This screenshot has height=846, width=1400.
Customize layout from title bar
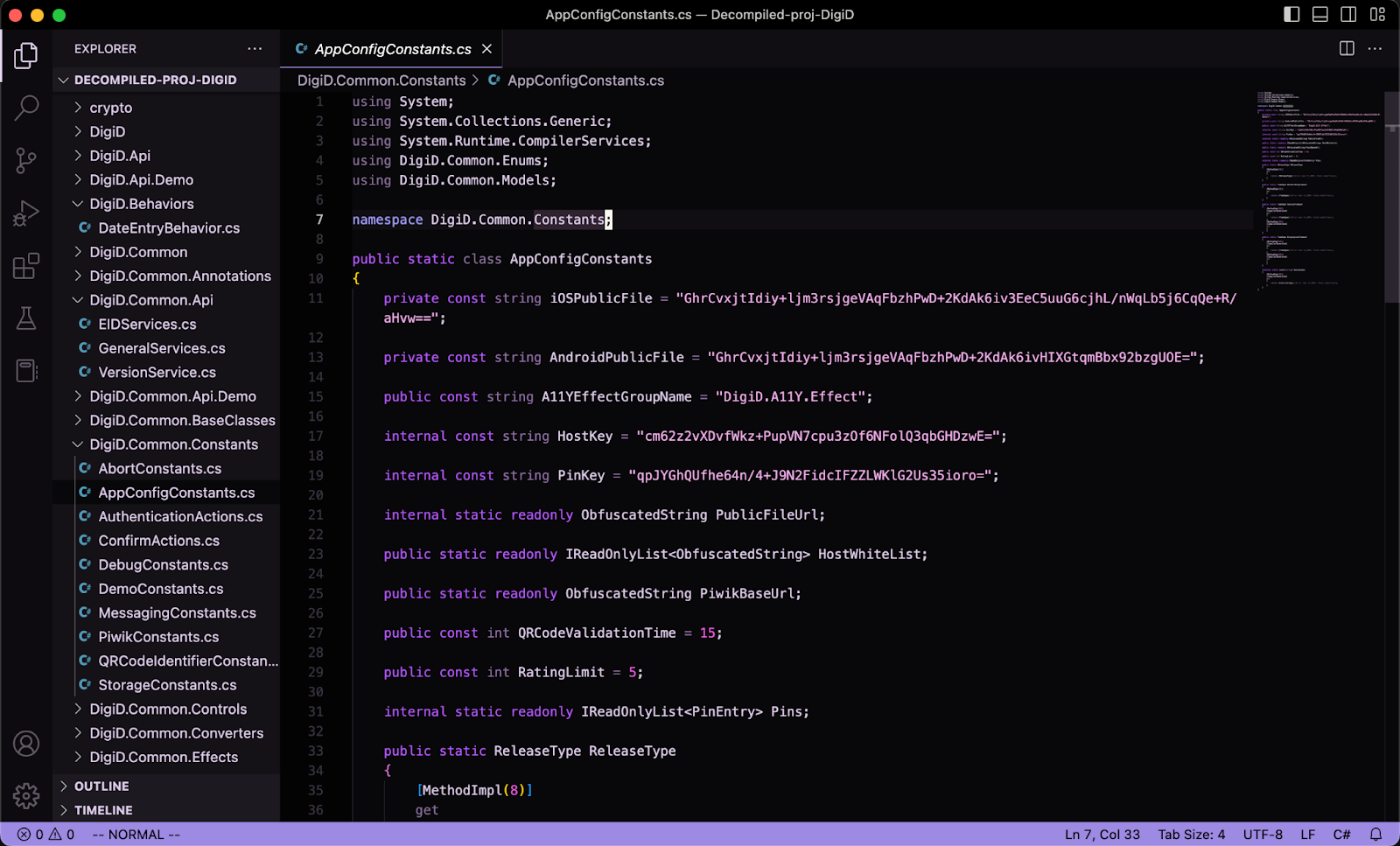(1378, 14)
